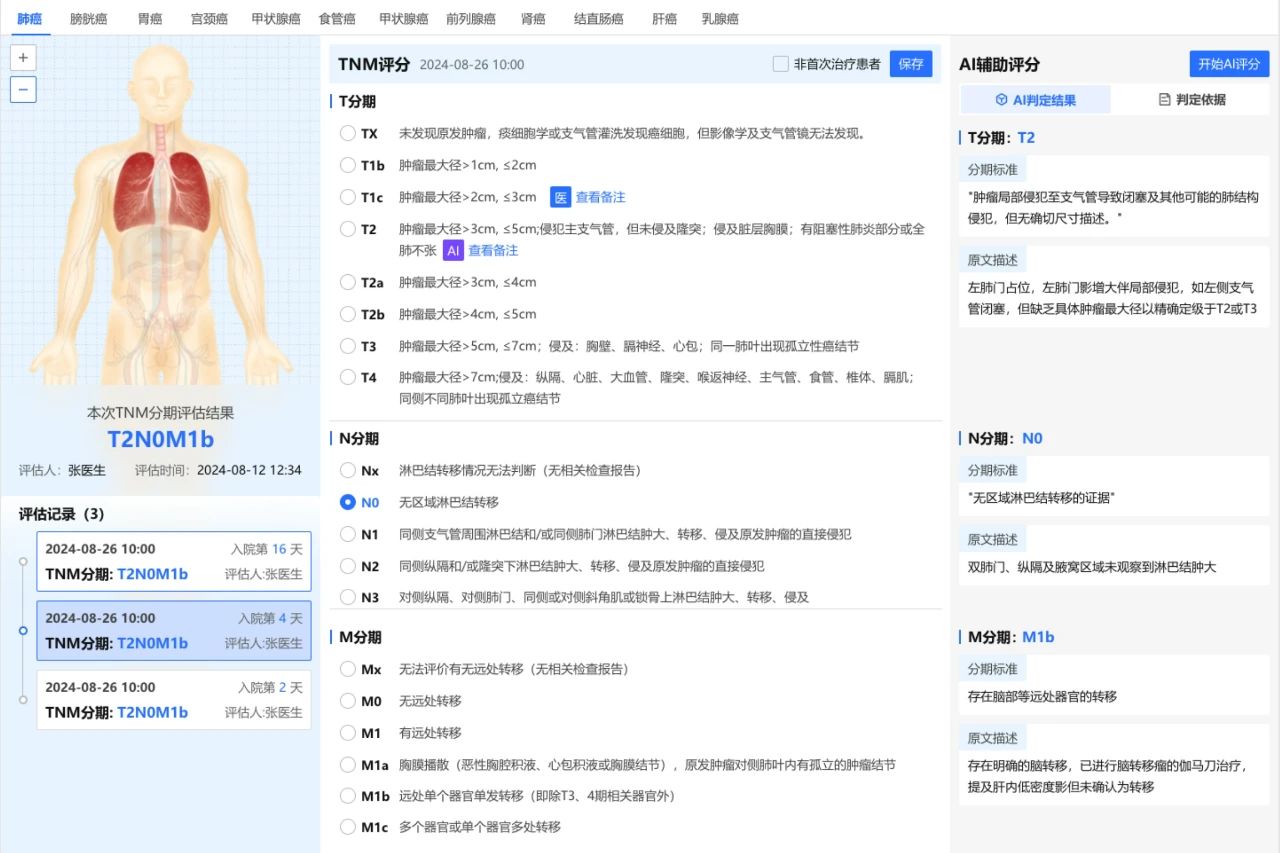The width and height of the screenshot is (1280, 853).
Task: Open the 查看备注 link in the T2 row
Action: pyautogui.click(x=493, y=250)
